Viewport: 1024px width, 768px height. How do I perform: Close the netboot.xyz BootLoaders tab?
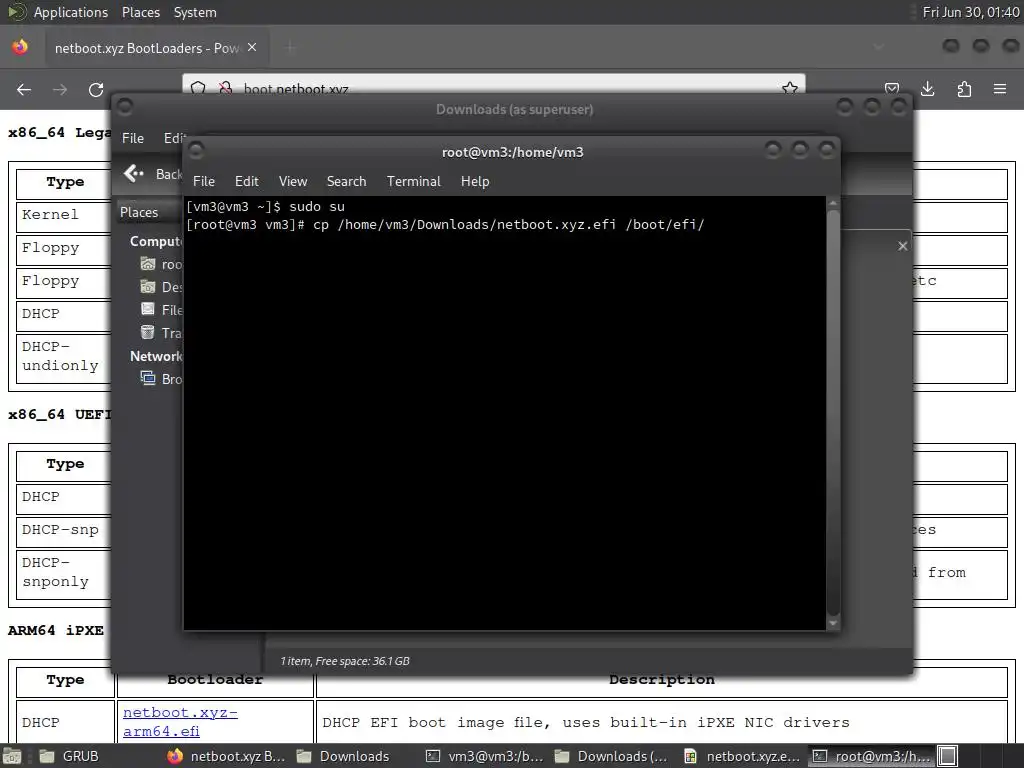click(252, 48)
